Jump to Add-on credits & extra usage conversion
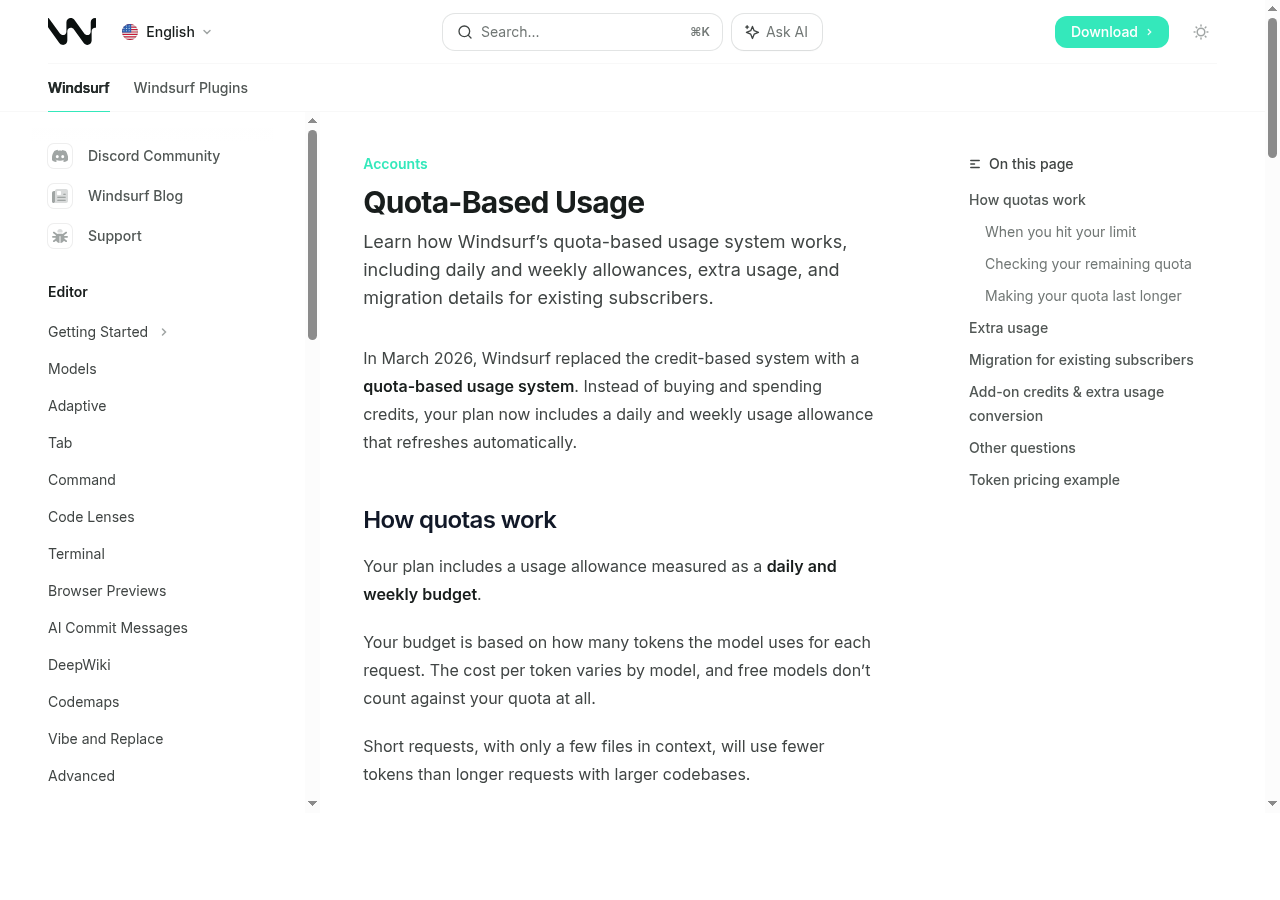1280x900 pixels. [1066, 404]
